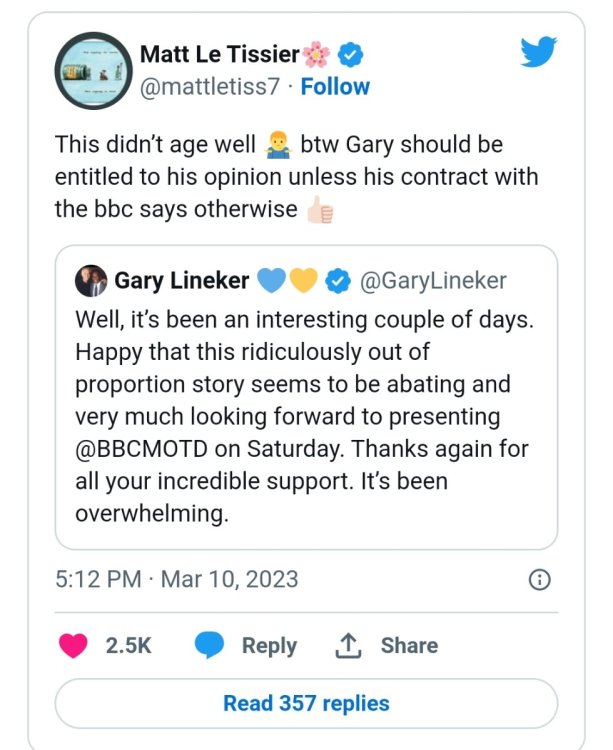
Task: Open the 5:12 PM Mar 10, 2023 timestamp
Action: pyautogui.click(x=176, y=579)
